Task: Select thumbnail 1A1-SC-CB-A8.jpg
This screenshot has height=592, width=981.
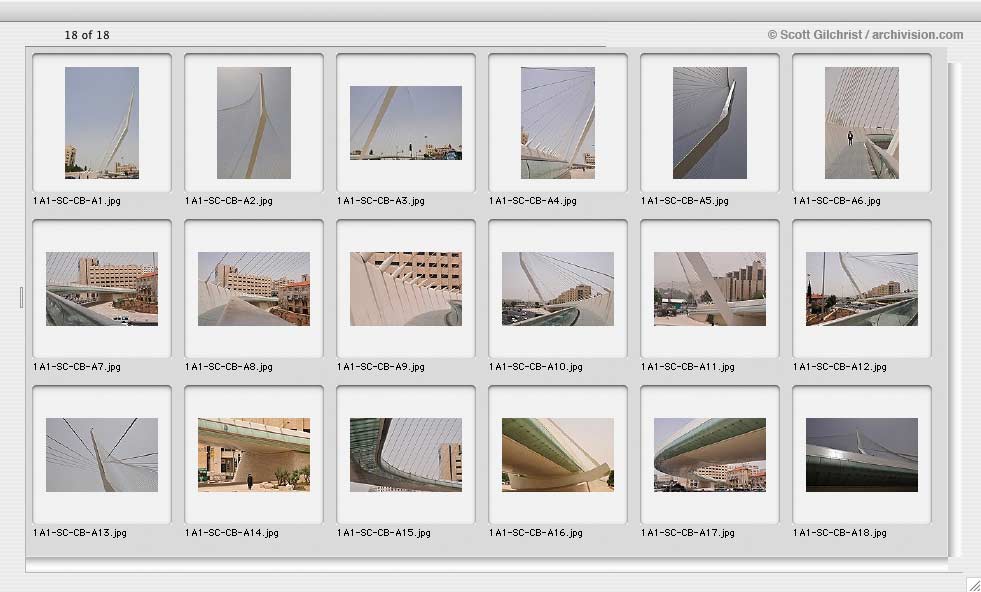Action: [x=254, y=288]
